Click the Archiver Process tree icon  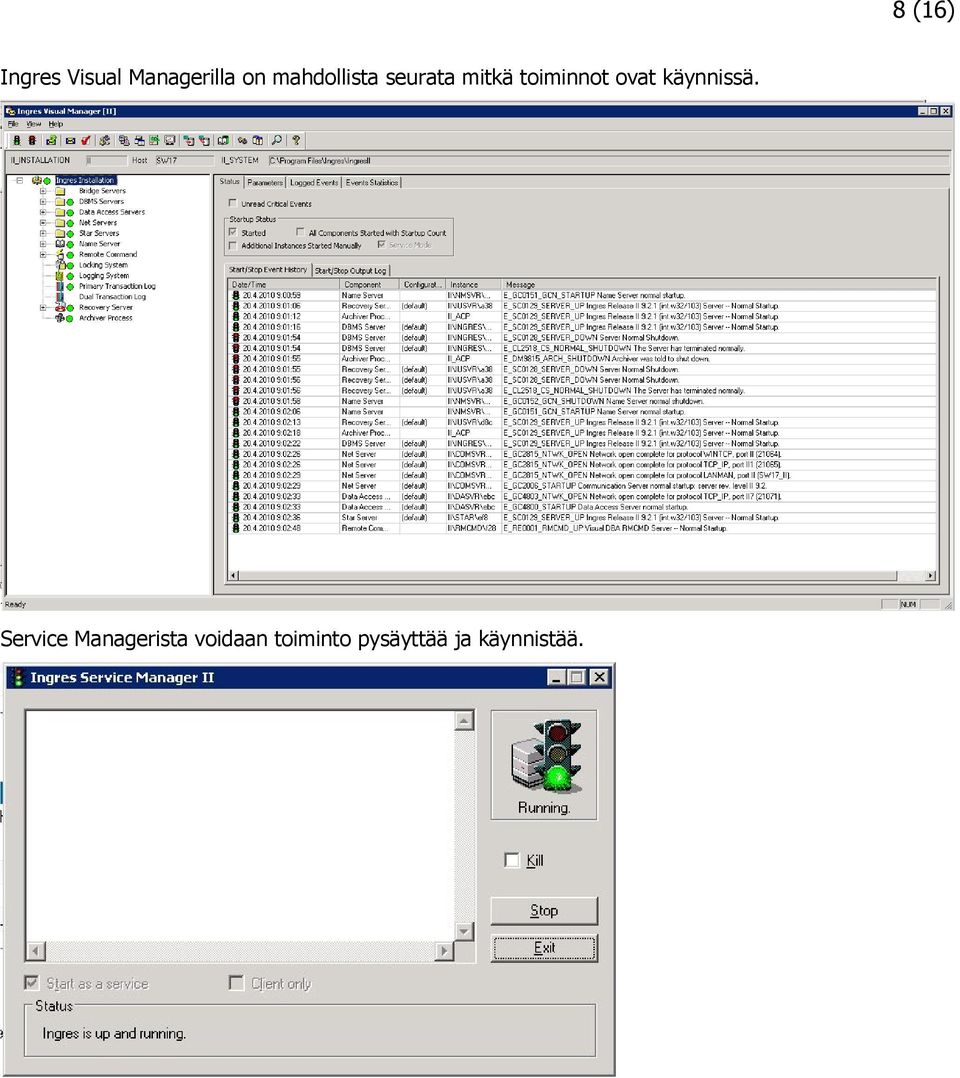click(60, 318)
